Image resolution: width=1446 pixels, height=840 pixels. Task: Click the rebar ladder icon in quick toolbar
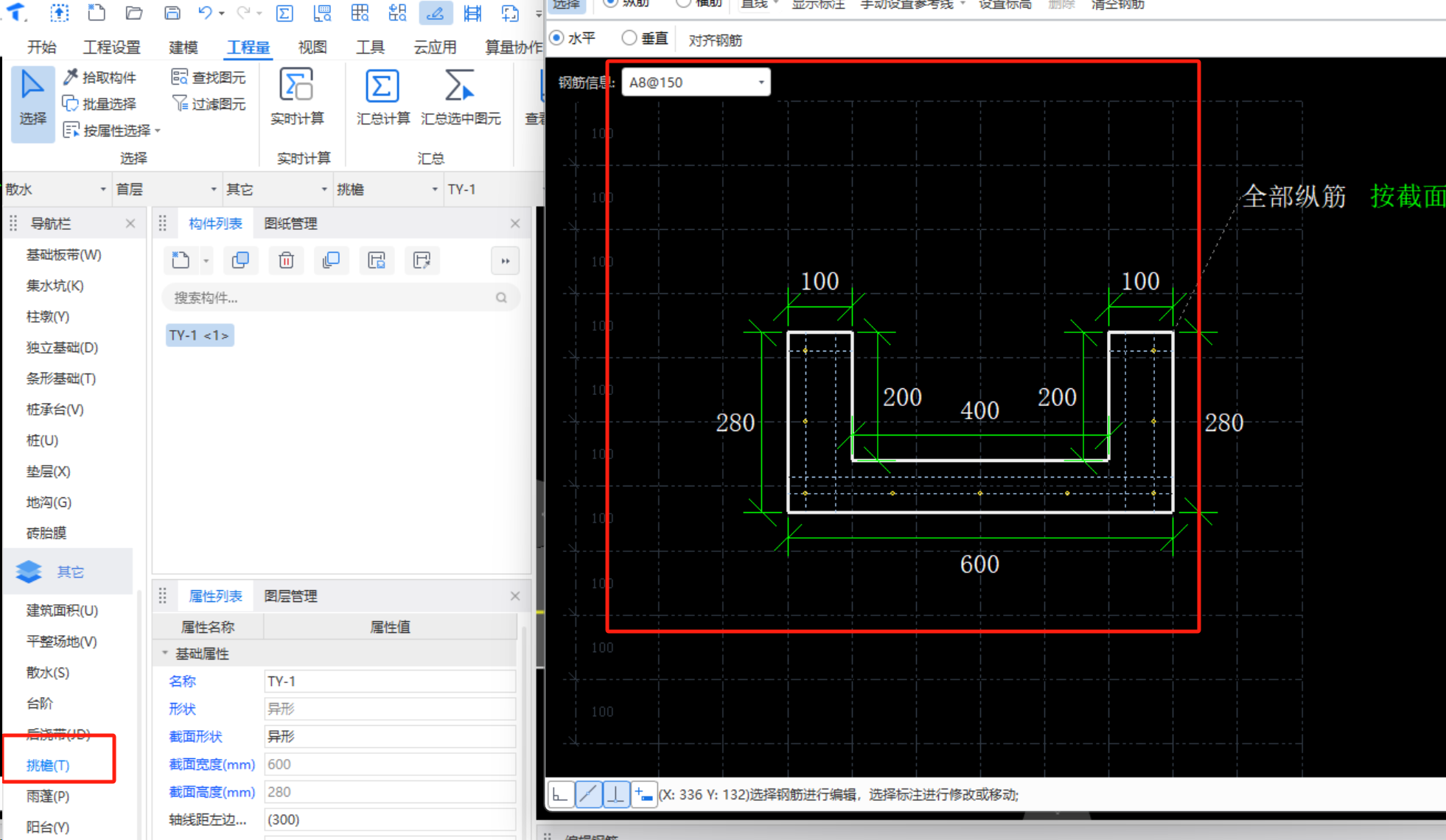(472, 13)
